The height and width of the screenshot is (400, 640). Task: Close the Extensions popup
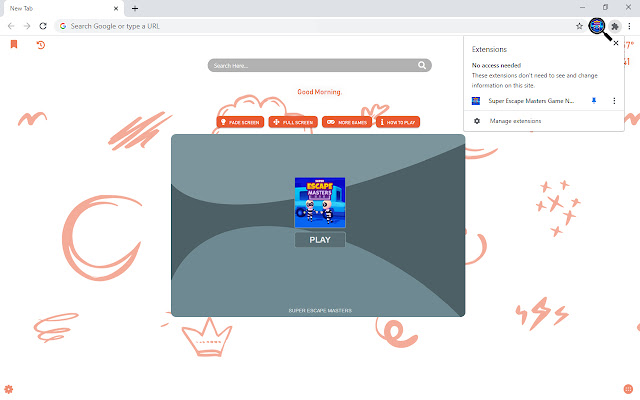[616, 43]
